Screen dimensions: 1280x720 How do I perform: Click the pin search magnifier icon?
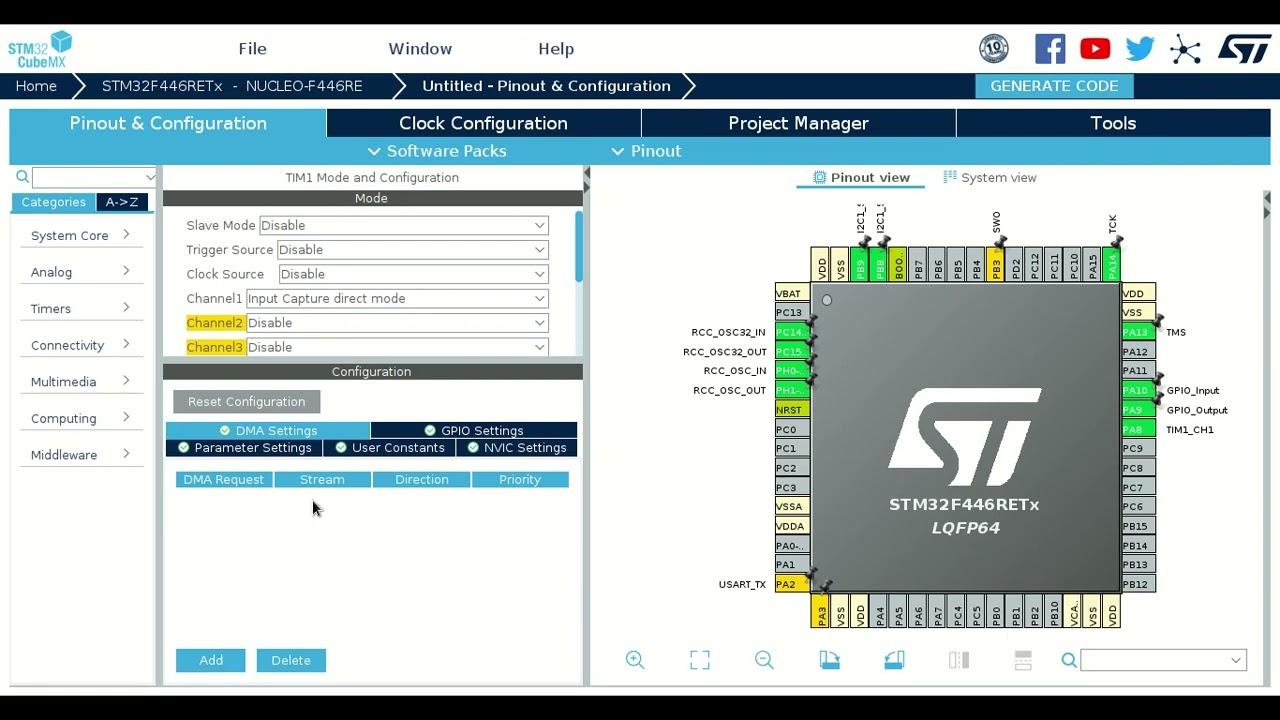(x=1069, y=660)
